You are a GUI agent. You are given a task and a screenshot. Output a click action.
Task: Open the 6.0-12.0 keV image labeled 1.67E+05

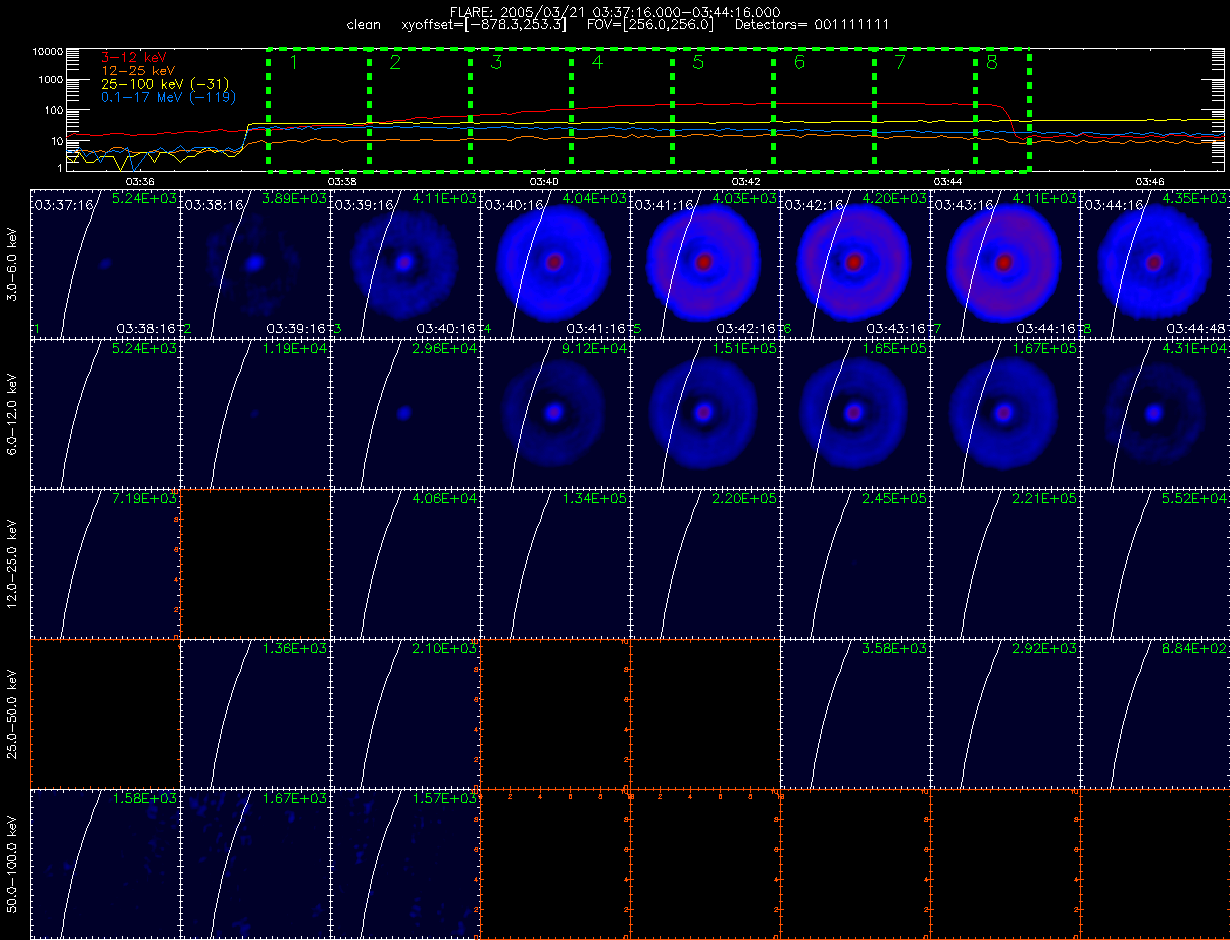pos(1005,413)
